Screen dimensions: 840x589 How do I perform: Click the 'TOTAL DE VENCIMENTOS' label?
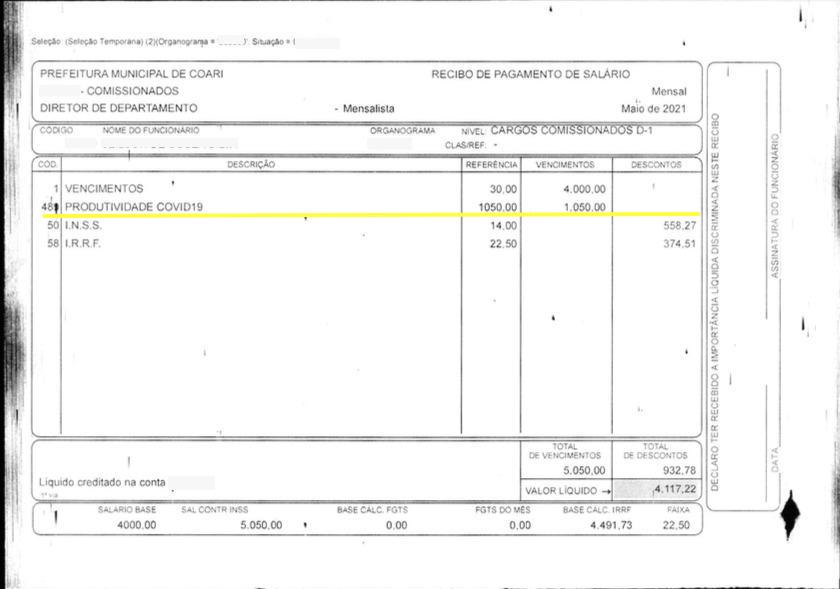(x=565, y=451)
